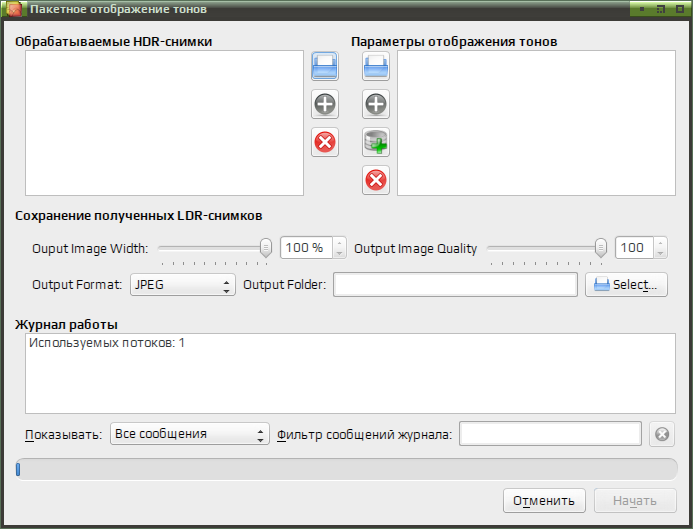Decrease Output Image Width with the down arrow
Screen dimensions: 693x529
(339, 253)
